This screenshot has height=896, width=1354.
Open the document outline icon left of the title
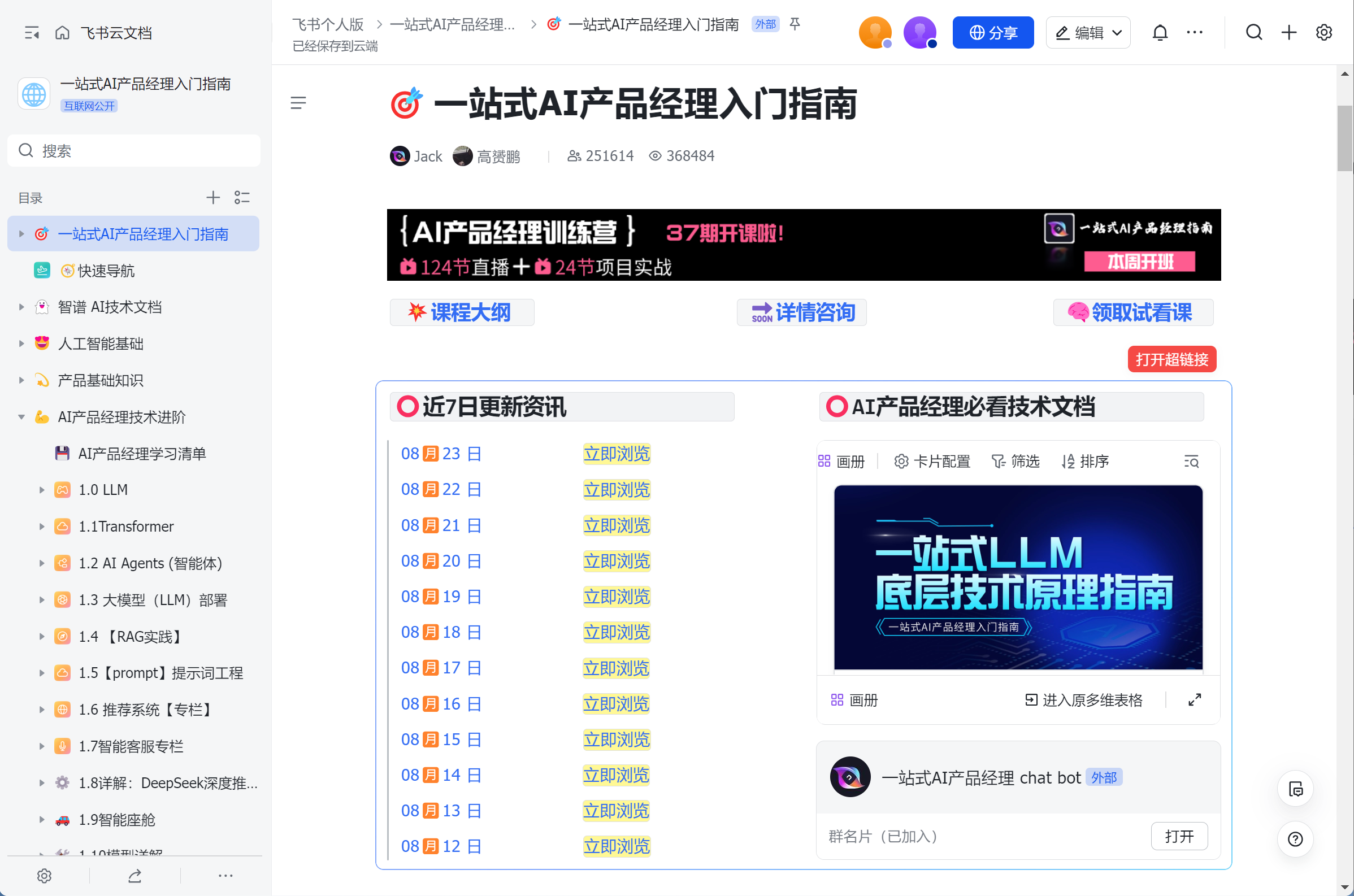tap(298, 103)
